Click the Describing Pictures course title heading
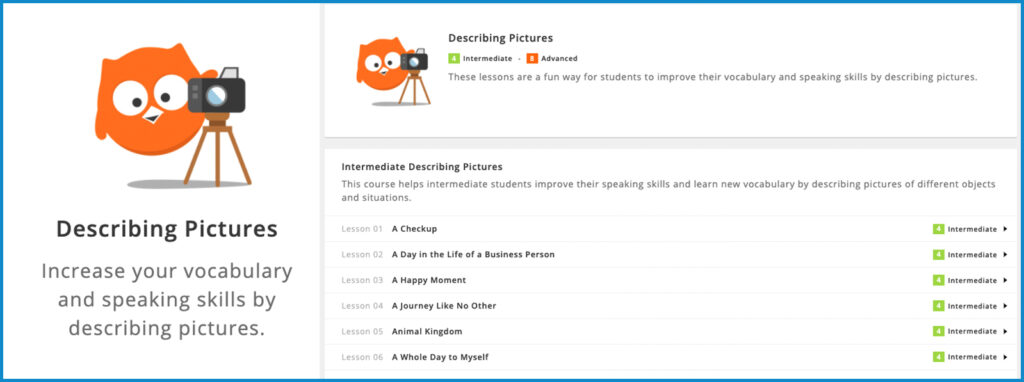1024x382 pixels. pos(501,39)
